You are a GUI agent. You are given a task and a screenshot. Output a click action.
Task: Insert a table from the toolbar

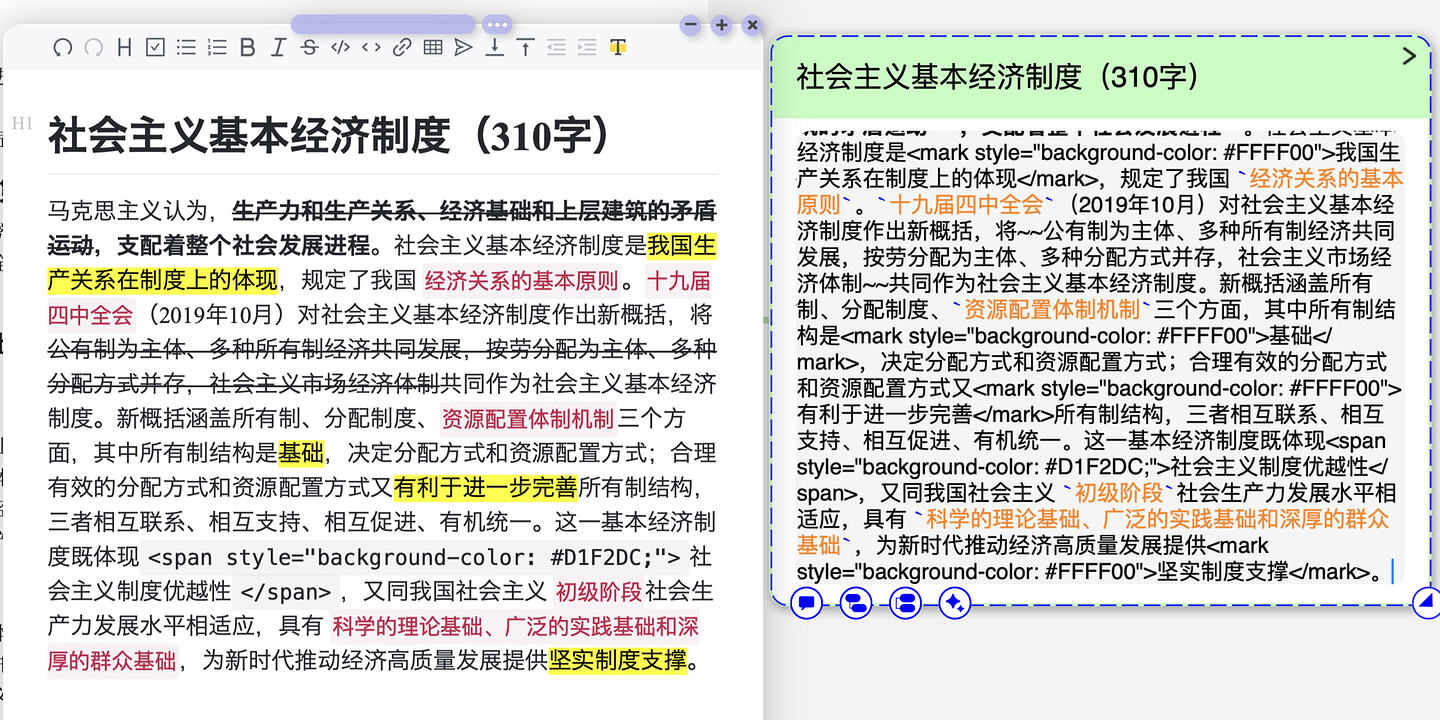click(x=432, y=47)
